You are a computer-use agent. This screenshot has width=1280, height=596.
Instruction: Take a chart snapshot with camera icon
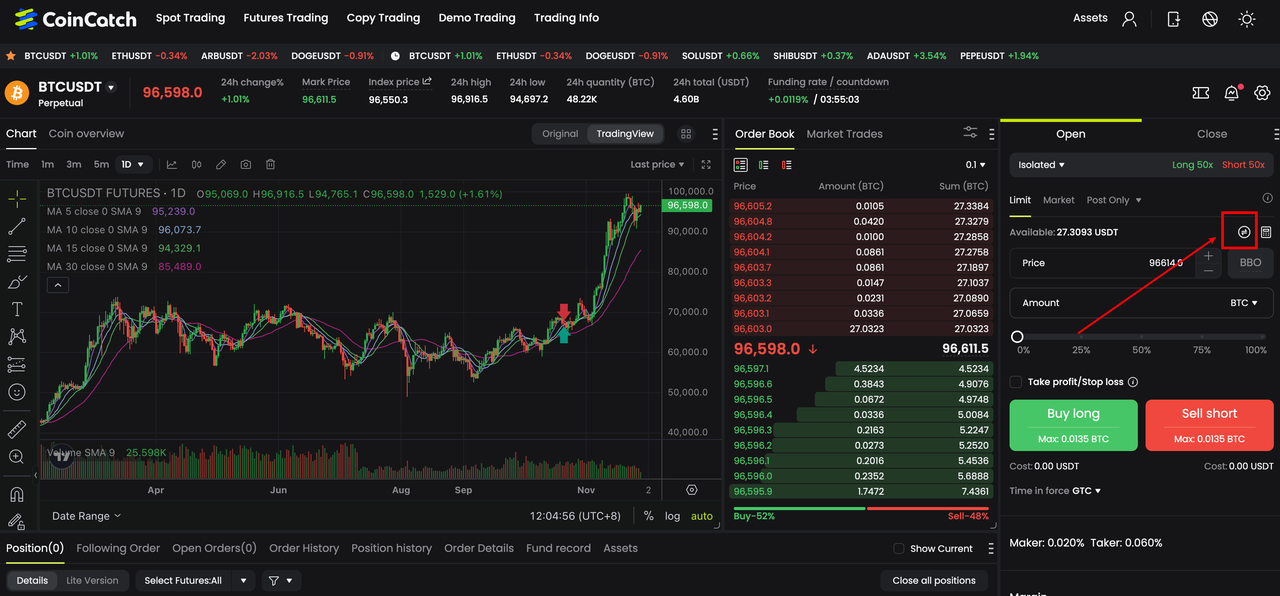click(245, 164)
